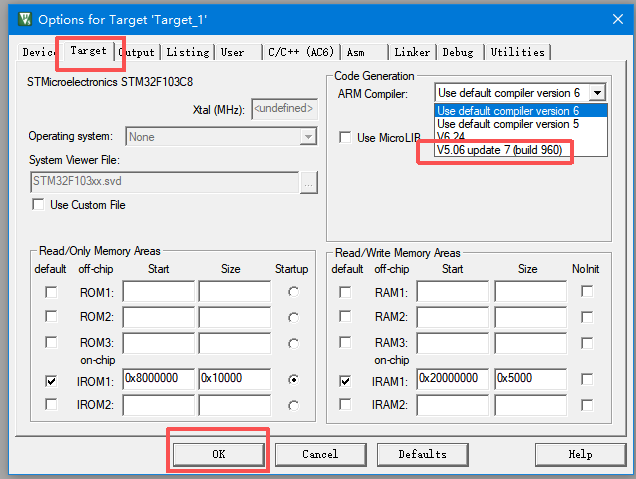Check the RAM2 default checkbox
Viewport: 636px width, 479px height.
tap(345, 316)
